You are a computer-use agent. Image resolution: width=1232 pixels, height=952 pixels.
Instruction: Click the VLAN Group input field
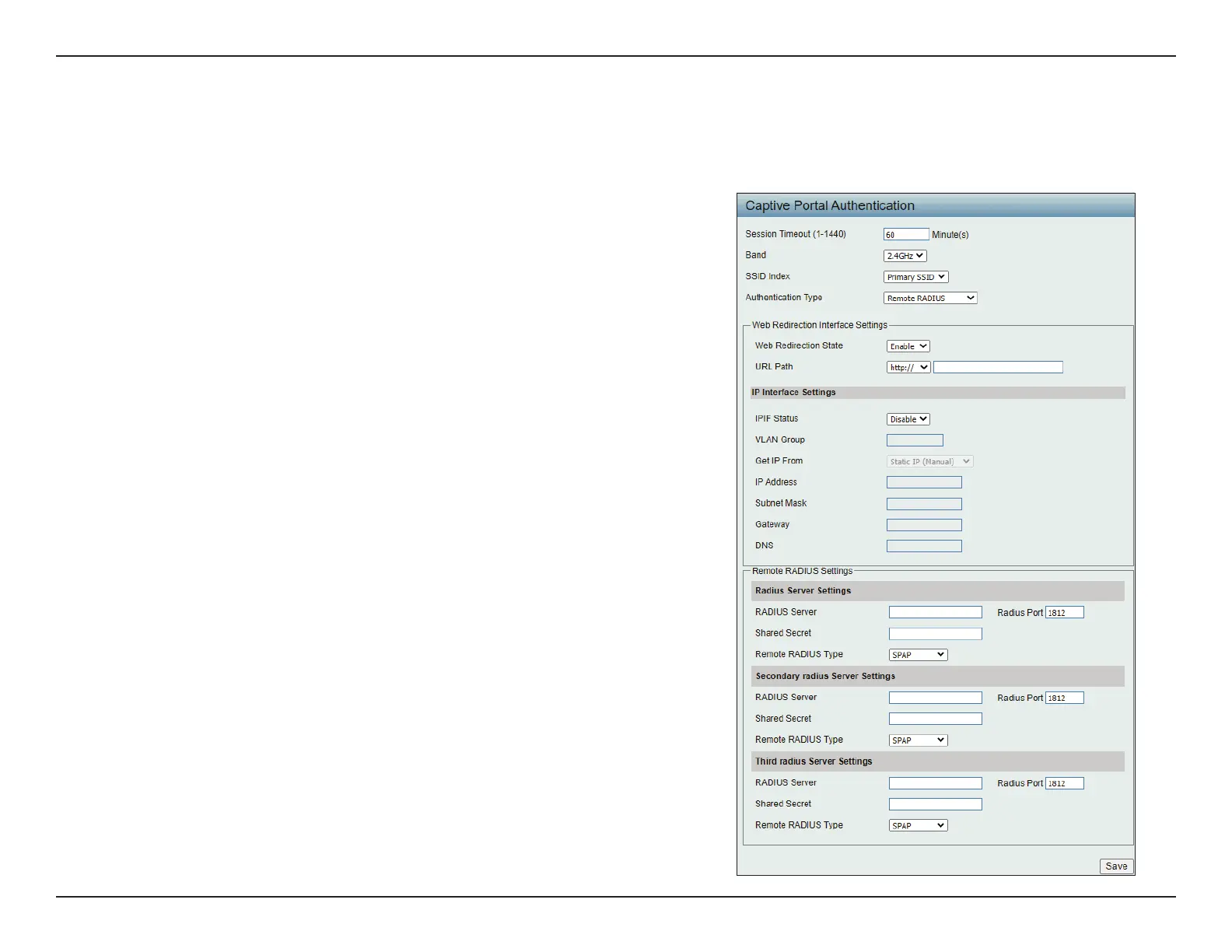click(915, 440)
